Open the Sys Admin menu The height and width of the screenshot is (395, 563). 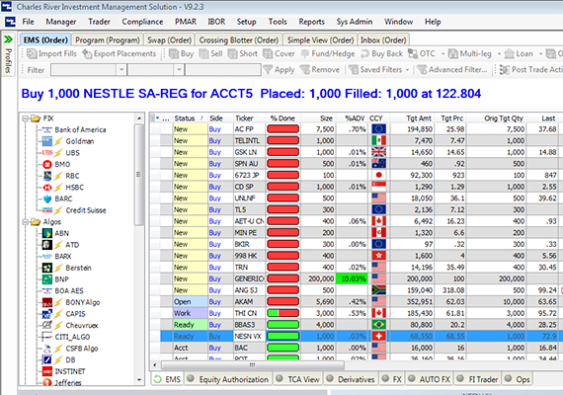click(354, 22)
